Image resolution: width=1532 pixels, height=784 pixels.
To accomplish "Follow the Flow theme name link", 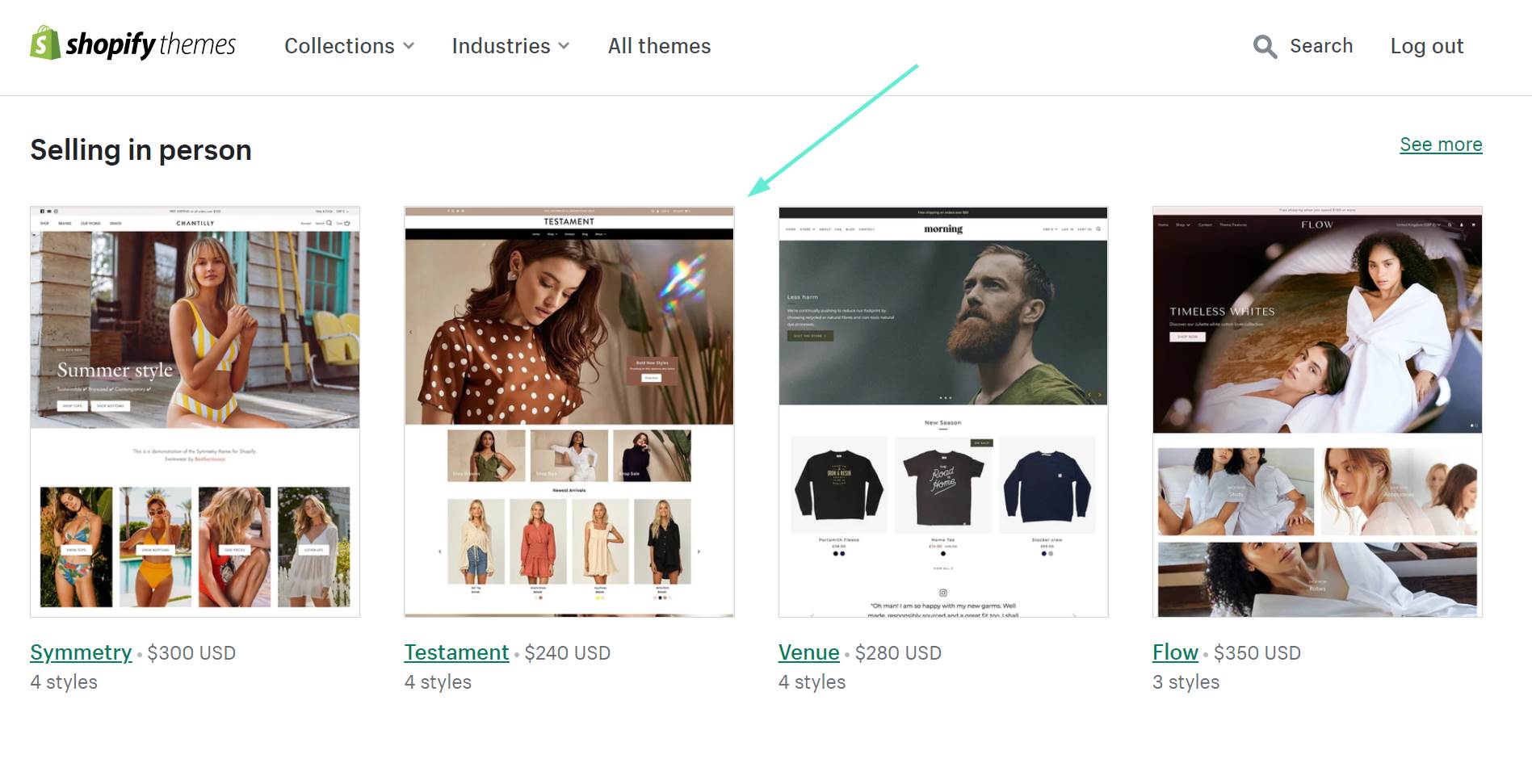I will 1174,652.
